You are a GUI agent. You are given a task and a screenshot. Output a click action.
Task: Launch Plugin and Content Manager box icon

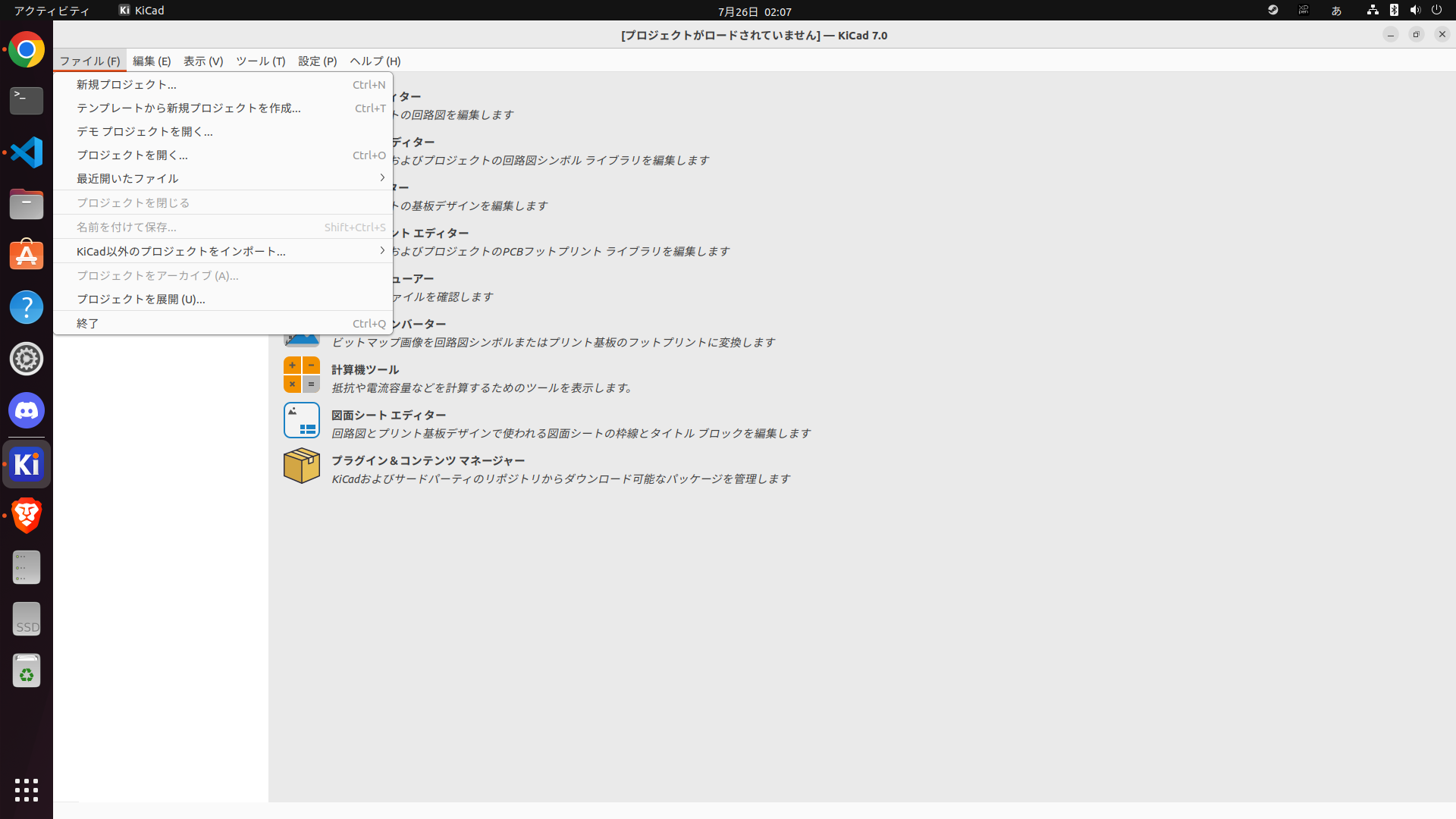coord(301,466)
